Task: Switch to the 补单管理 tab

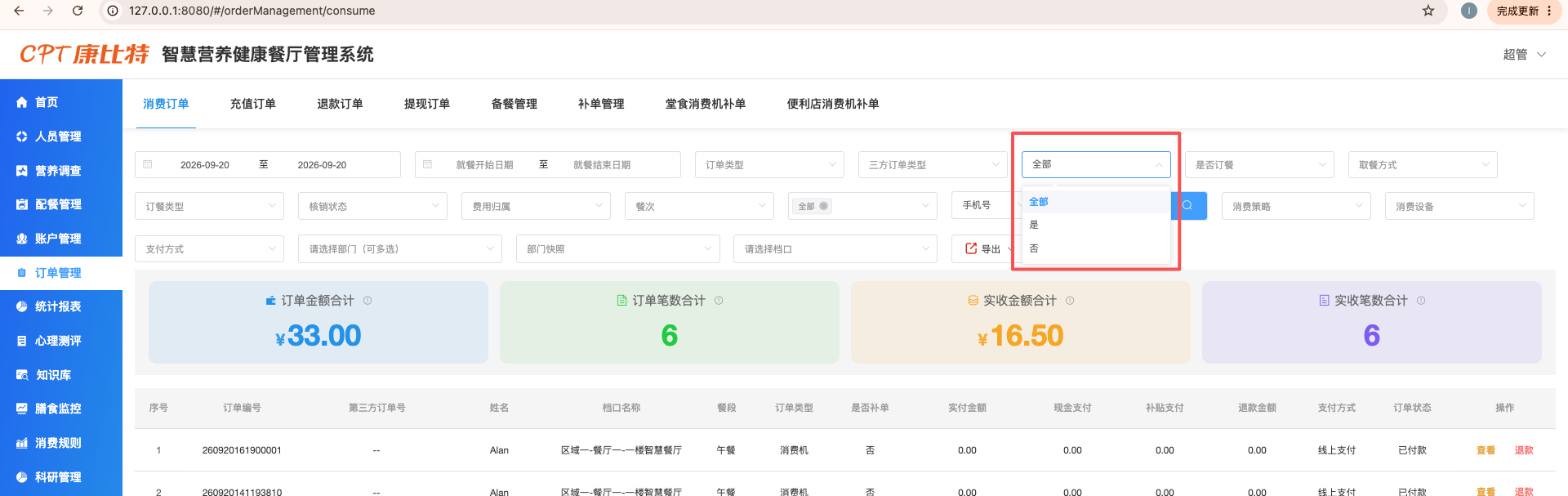Action: click(x=601, y=104)
